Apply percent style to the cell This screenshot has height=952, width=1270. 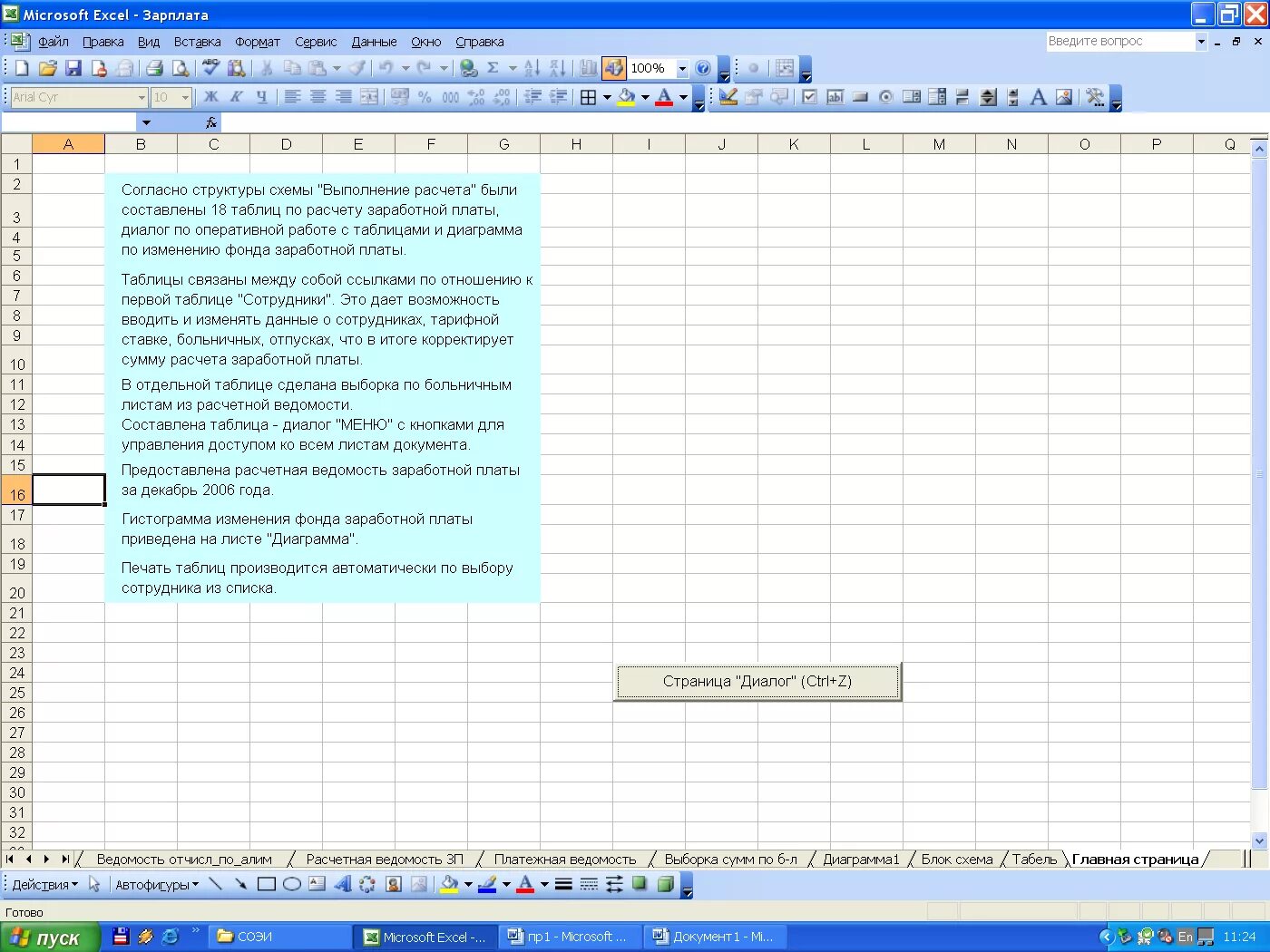pyautogui.click(x=425, y=97)
